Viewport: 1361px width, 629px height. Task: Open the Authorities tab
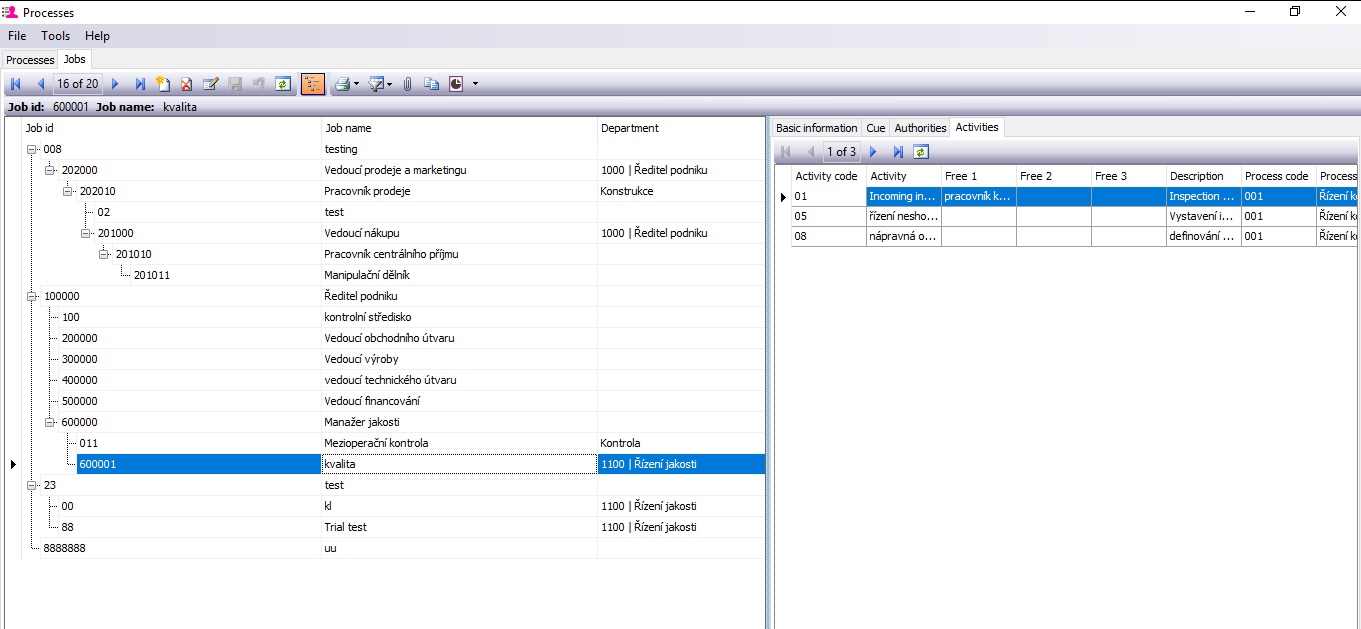[920, 128]
